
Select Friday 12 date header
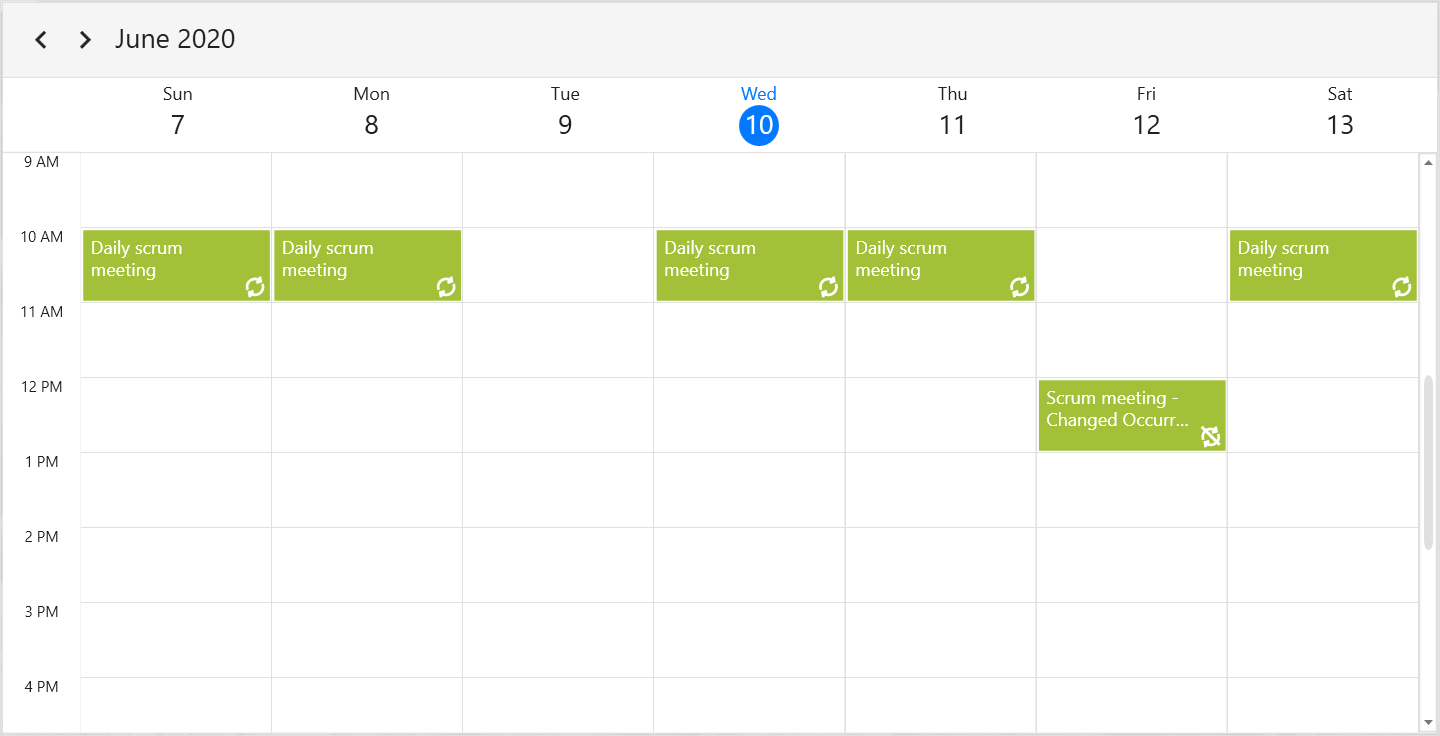[x=1146, y=125]
